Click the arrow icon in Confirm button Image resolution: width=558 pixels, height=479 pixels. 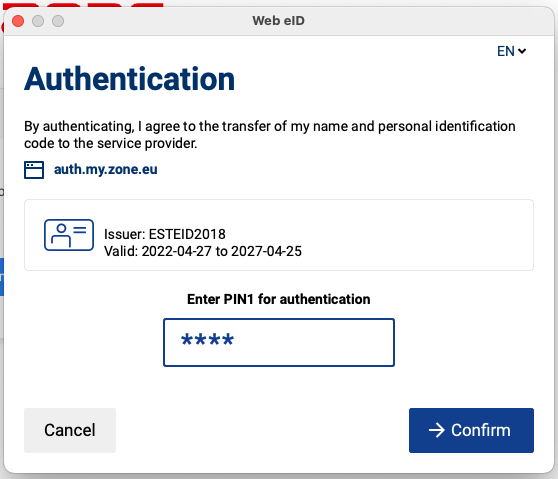[436, 430]
